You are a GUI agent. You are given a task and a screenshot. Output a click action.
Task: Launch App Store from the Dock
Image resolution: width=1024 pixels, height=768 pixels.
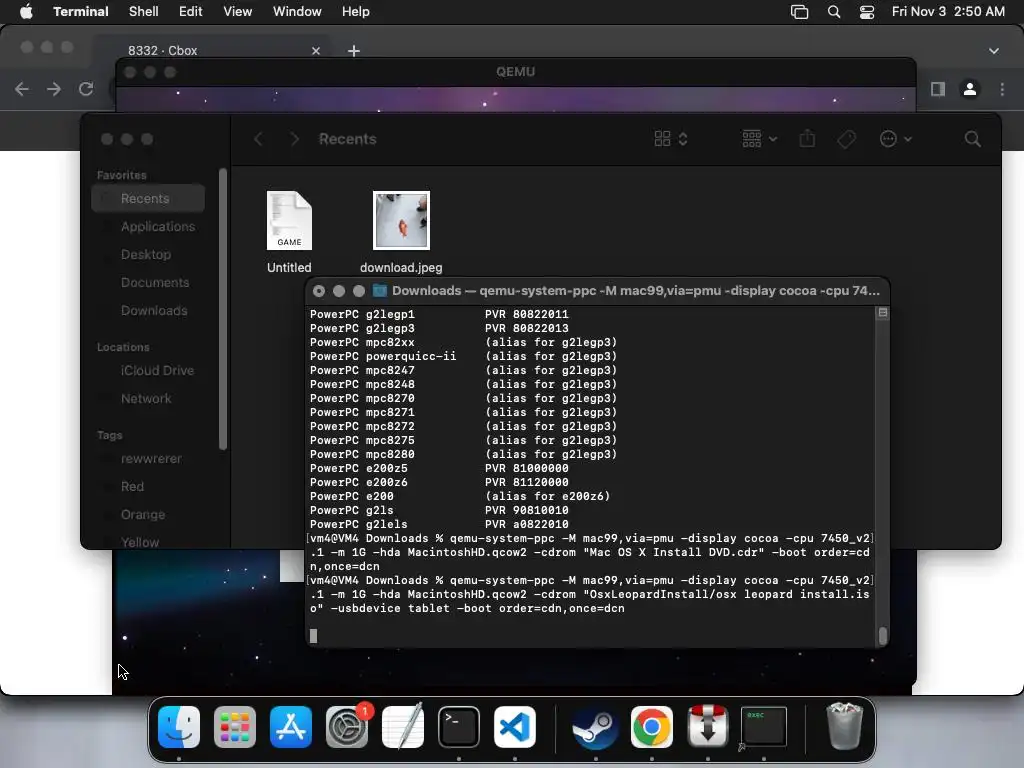pos(291,727)
